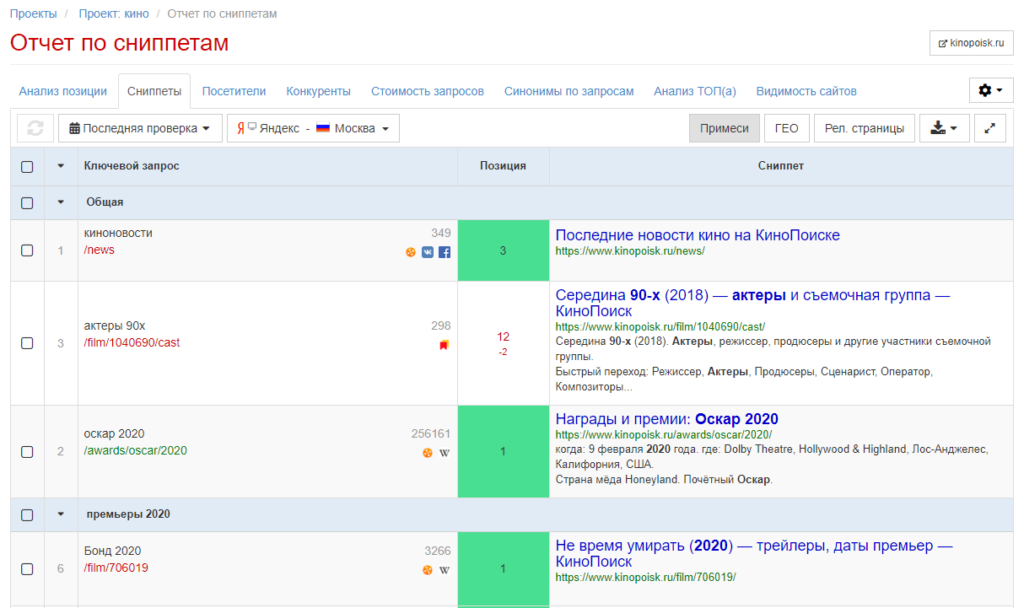Viewport: 1024px width, 608px height.
Task: Select the checkbox for the оскар 2020 row
Action: [x=27, y=452]
